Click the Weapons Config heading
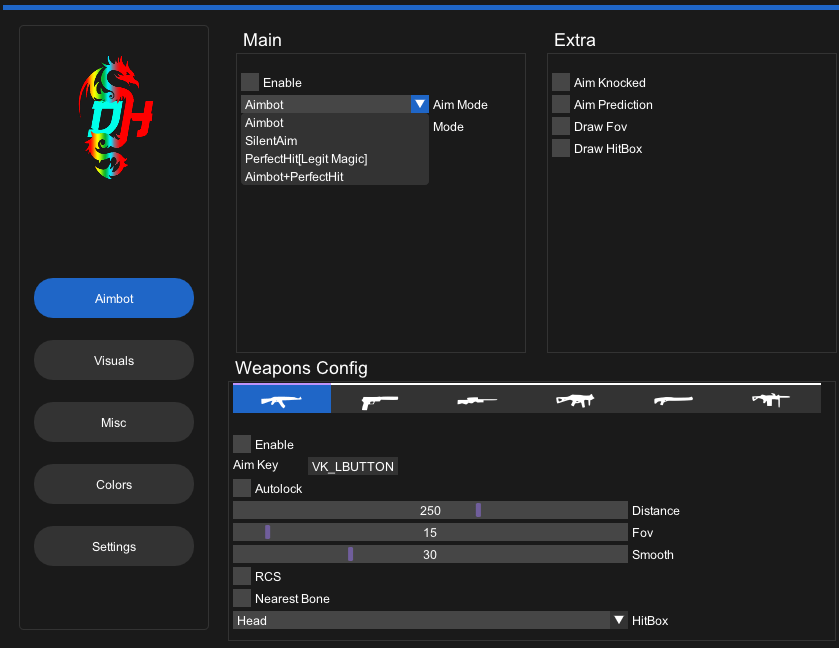This screenshot has width=839, height=648. tap(301, 368)
